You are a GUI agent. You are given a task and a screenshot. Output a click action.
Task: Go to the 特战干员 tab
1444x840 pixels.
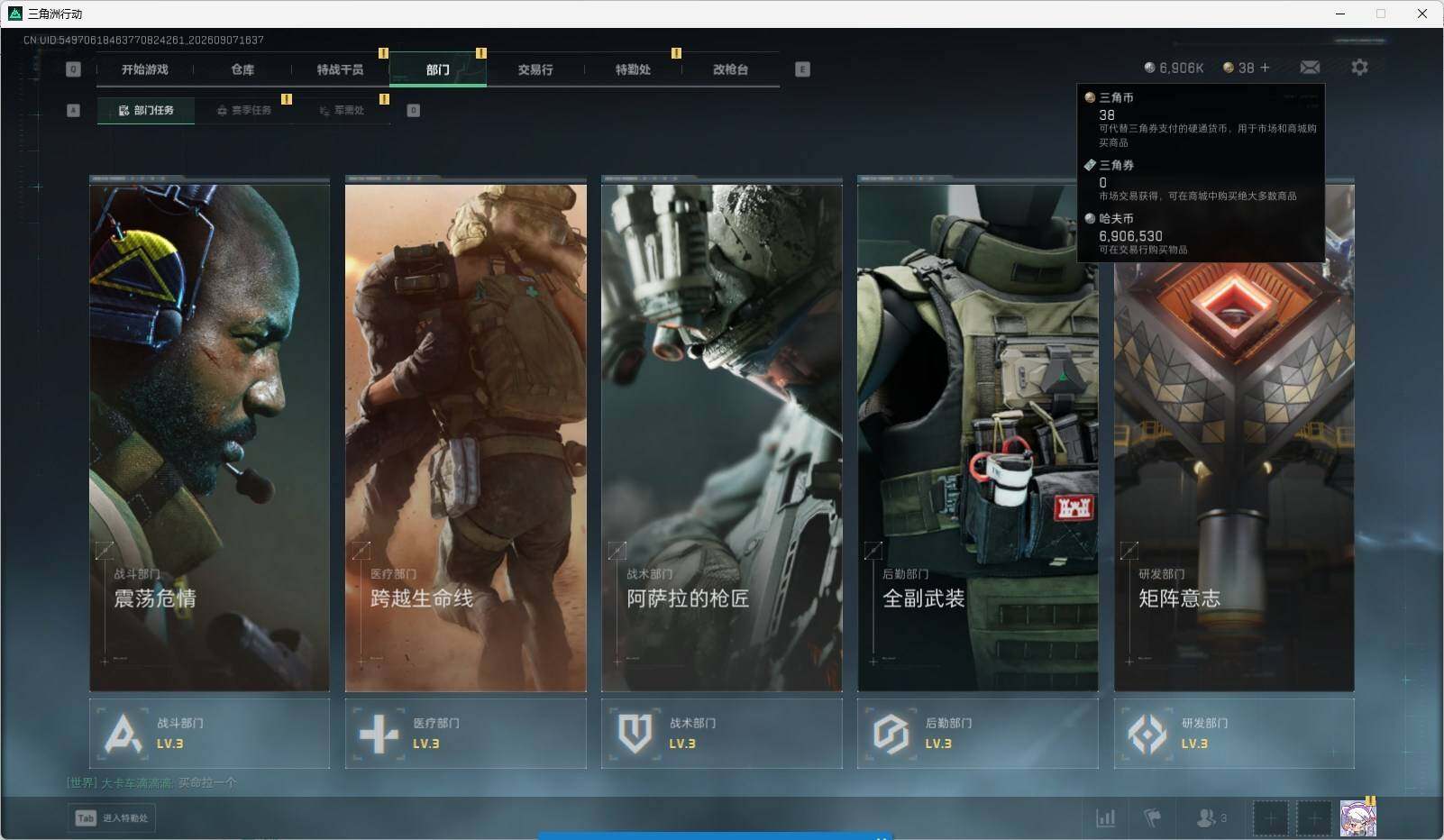pyautogui.click(x=340, y=69)
